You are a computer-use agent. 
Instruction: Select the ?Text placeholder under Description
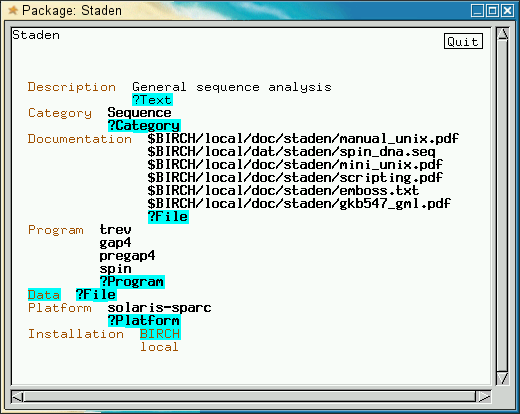tap(152, 100)
